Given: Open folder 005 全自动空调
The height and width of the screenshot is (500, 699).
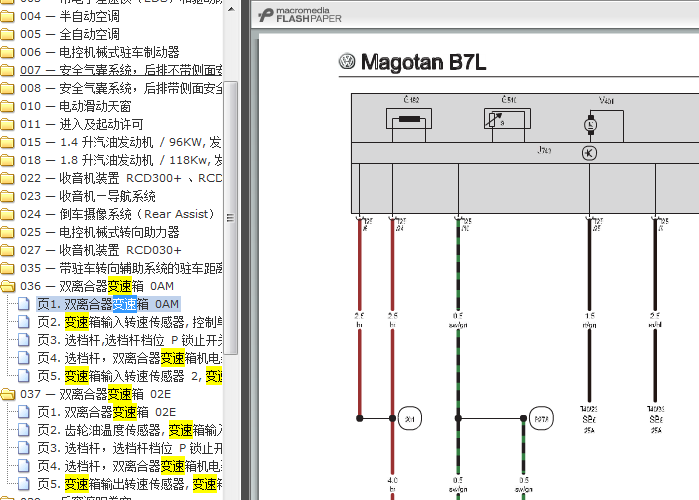Looking at the screenshot, I should coord(70,34).
